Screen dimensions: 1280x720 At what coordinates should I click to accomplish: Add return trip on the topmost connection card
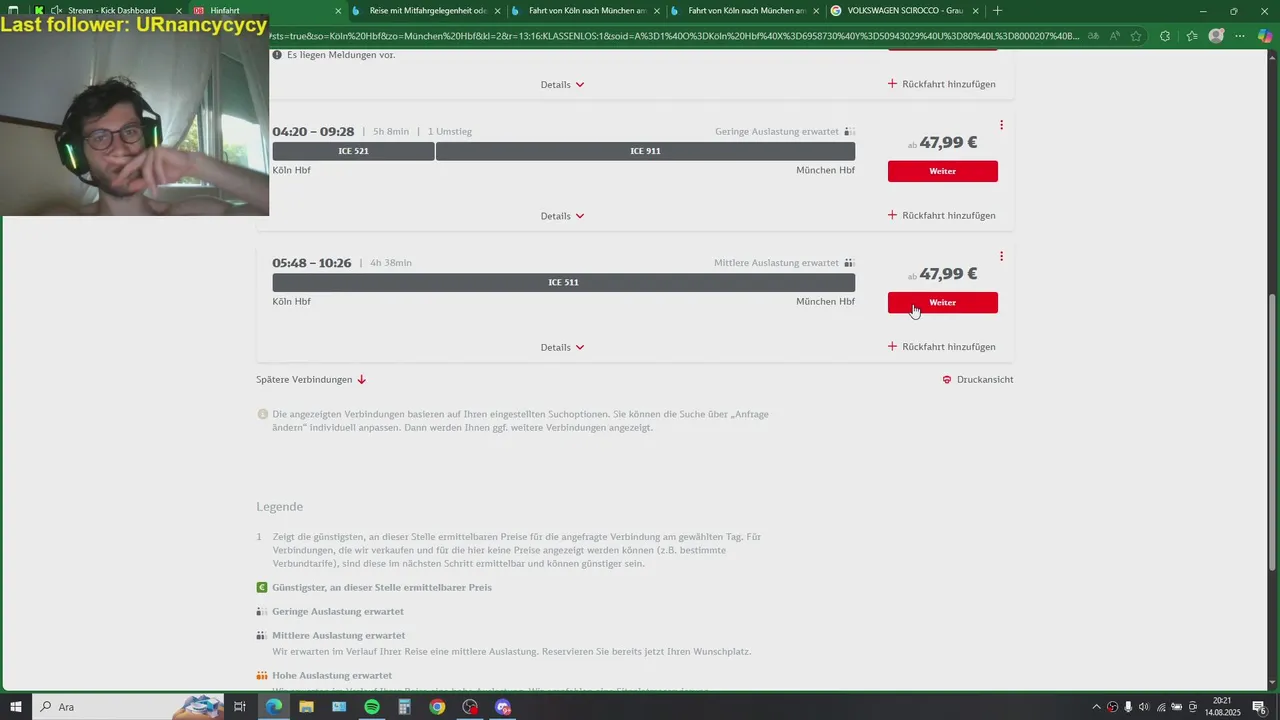(941, 84)
